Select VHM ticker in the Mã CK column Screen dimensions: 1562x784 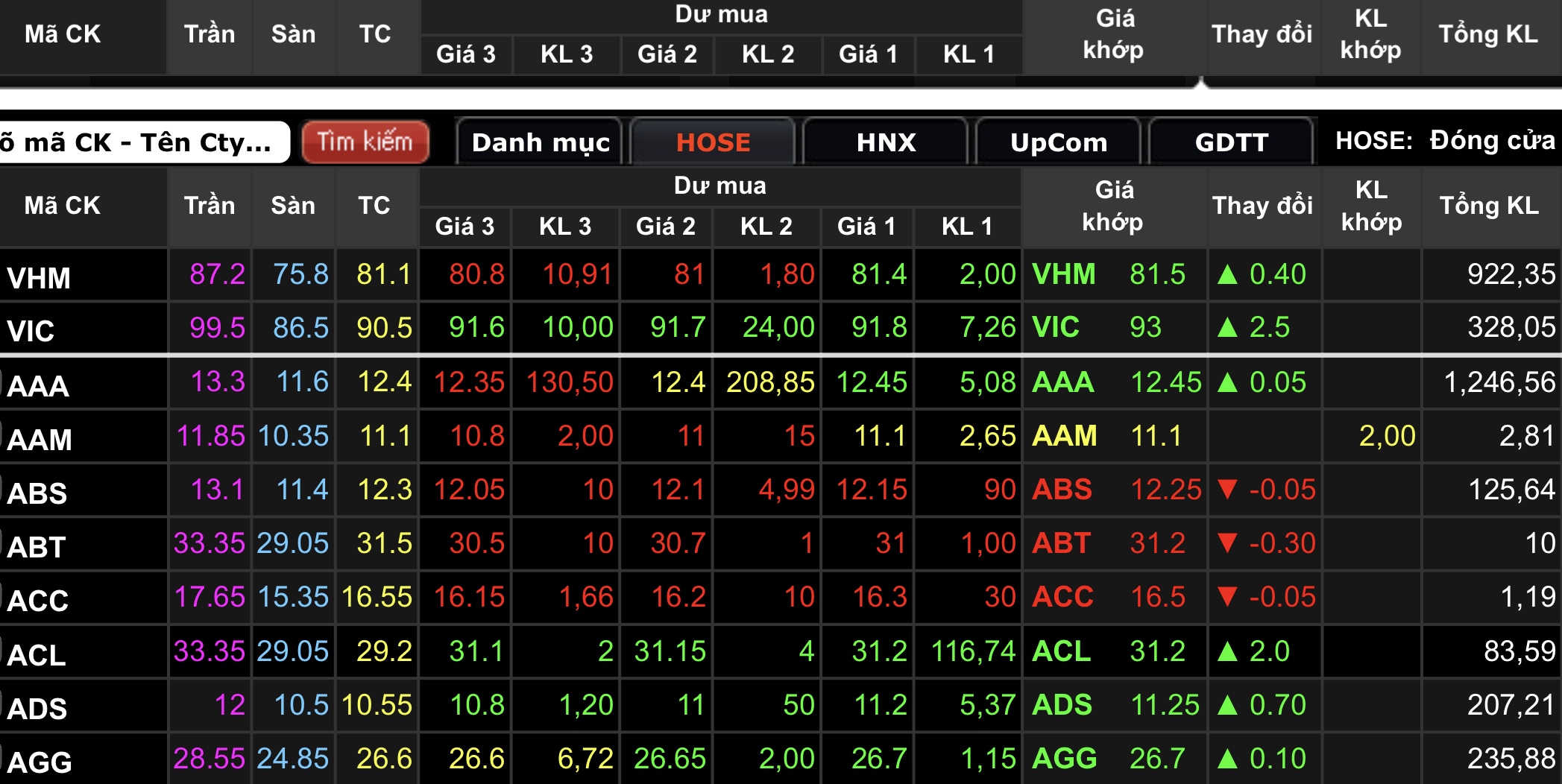[x=39, y=278]
